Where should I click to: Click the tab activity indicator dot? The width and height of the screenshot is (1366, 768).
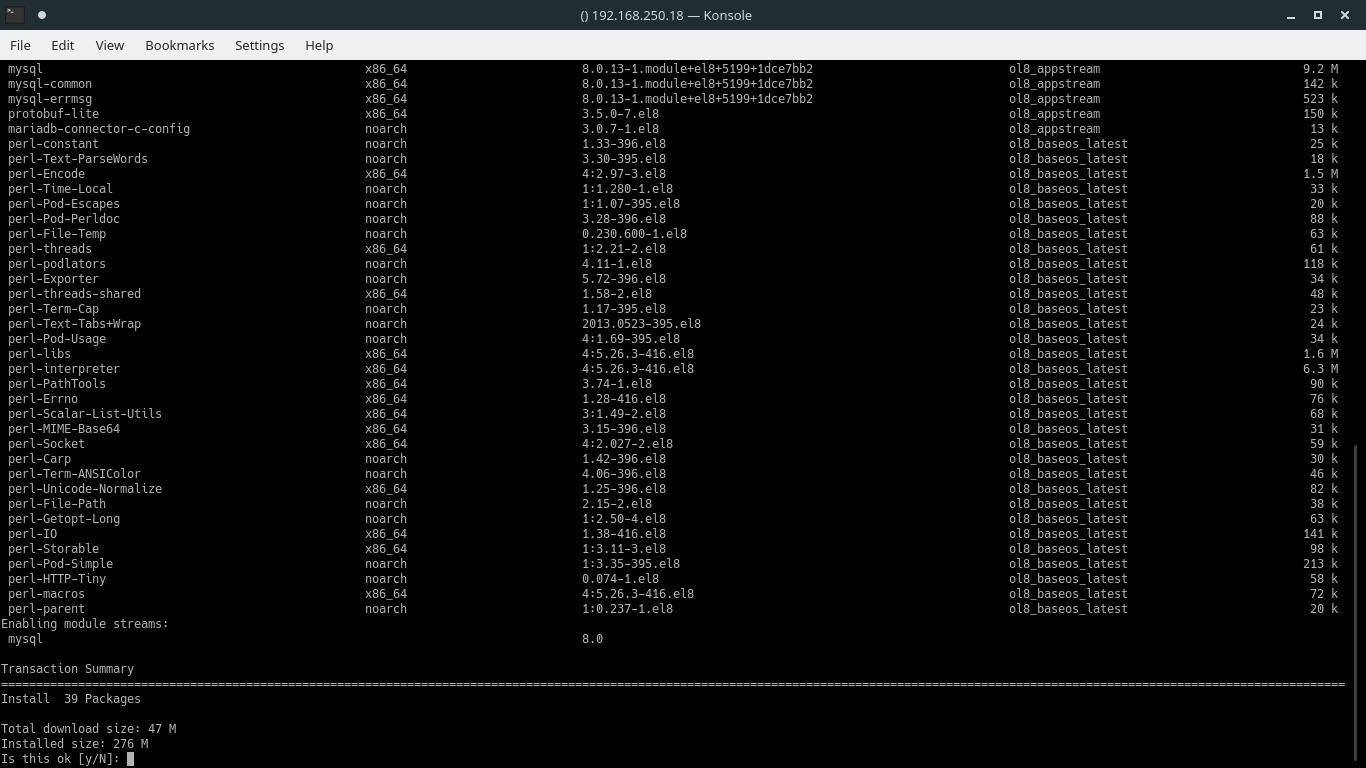[x=41, y=15]
